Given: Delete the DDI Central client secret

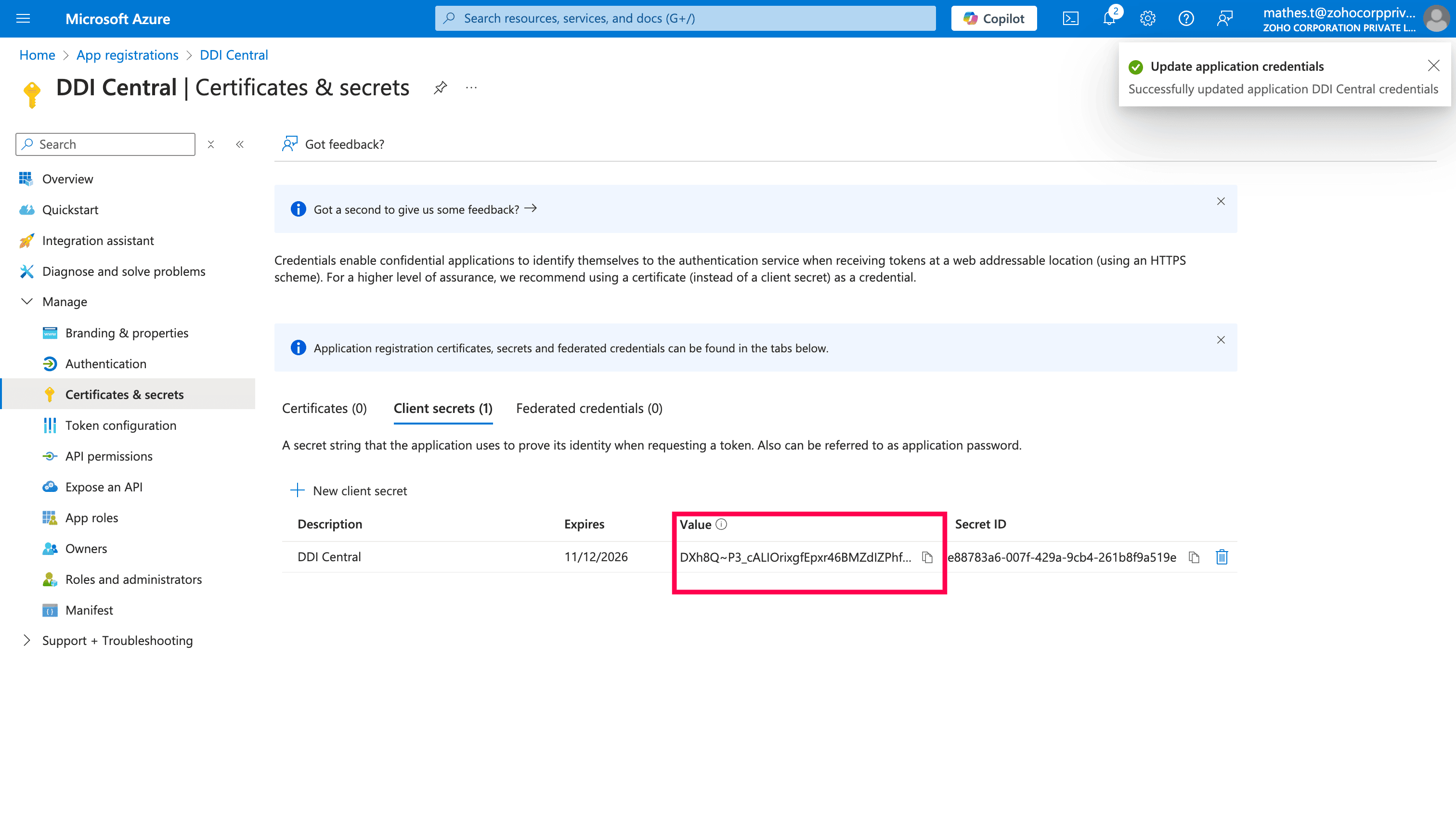Looking at the screenshot, I should click(1222, 557).
